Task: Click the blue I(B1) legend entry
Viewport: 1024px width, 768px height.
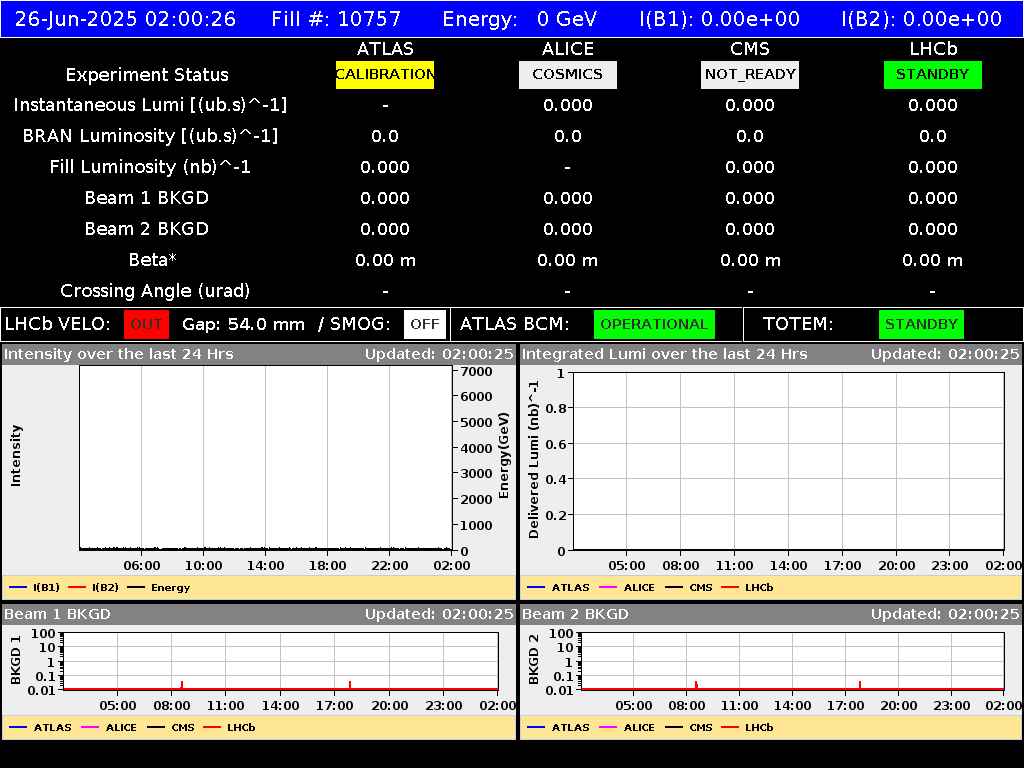Action: tap(35, 588)
